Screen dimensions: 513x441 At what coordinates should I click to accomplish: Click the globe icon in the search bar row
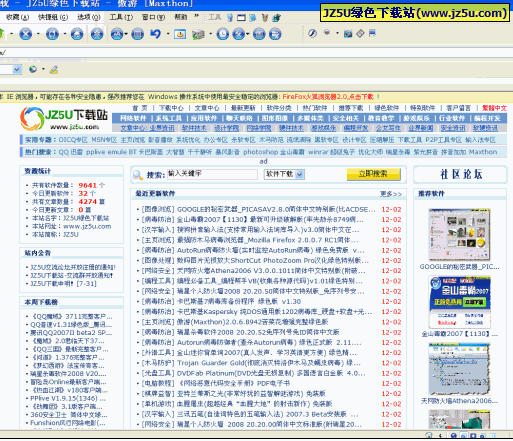point(33,69)
